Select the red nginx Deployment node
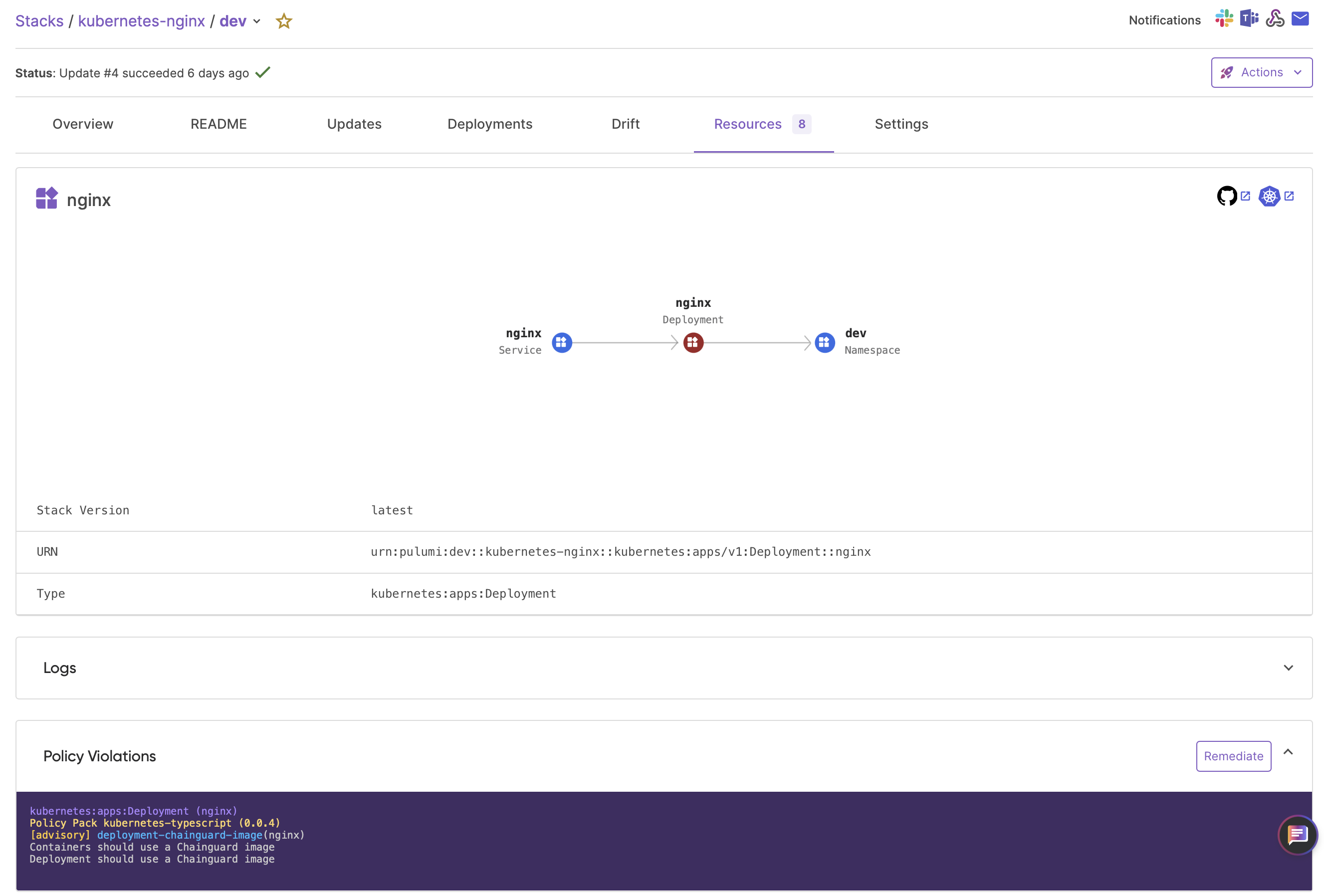 pos(693,342)
